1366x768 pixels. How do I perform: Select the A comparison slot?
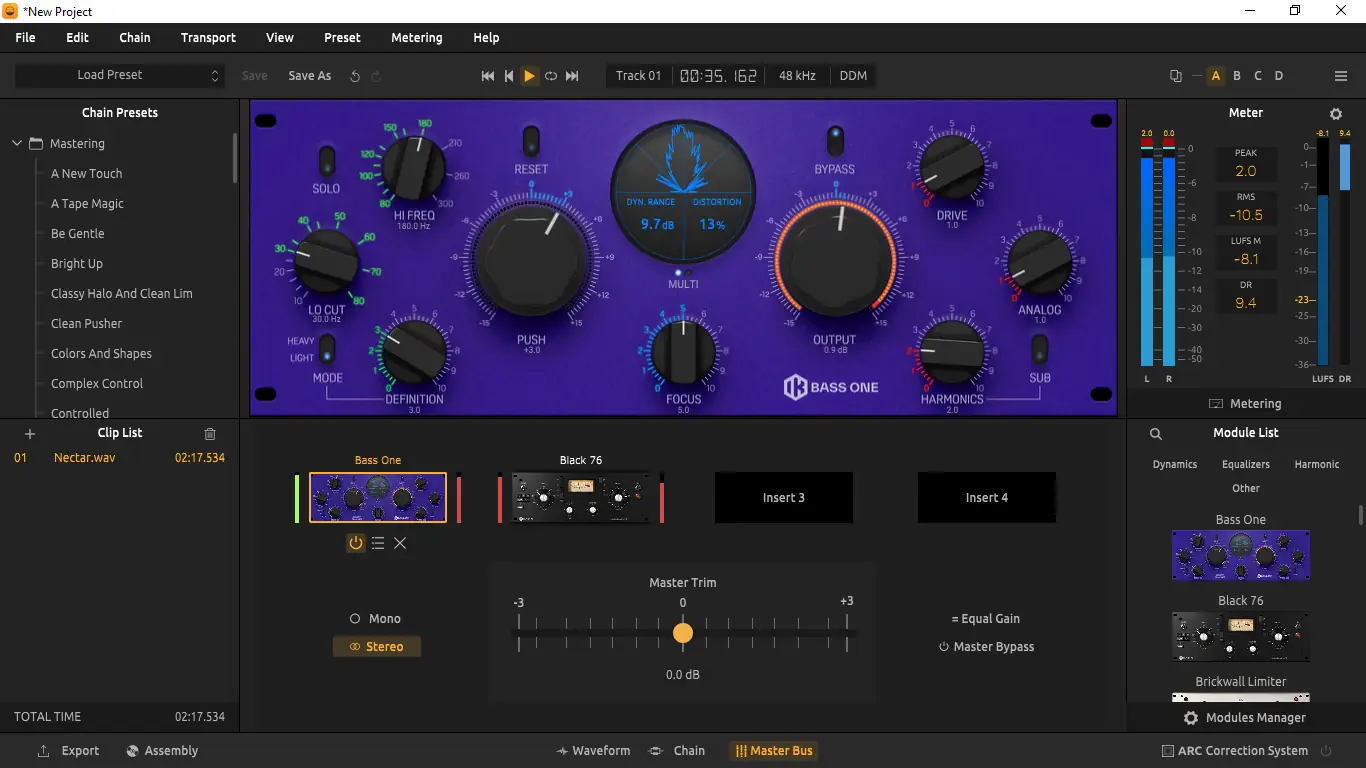pyautogui.click(x=1216, y=76)
